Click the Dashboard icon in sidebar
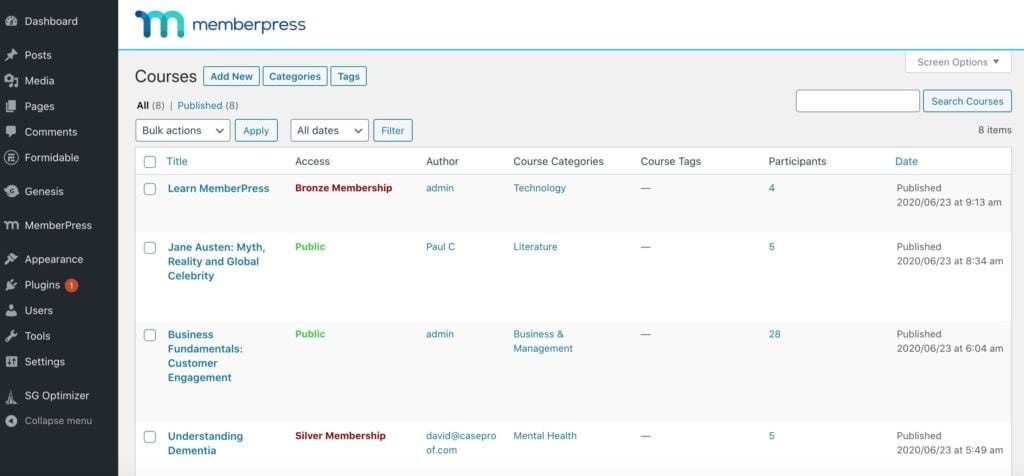1024x476 pixels. (x=12, y=21)
